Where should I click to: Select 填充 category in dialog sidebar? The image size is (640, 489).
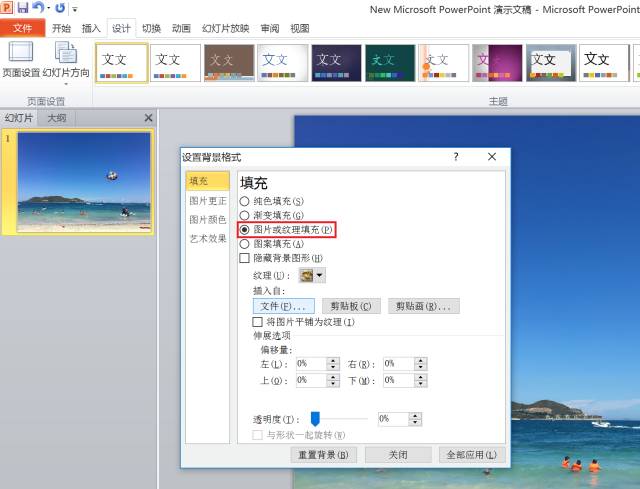coord(207,181)
